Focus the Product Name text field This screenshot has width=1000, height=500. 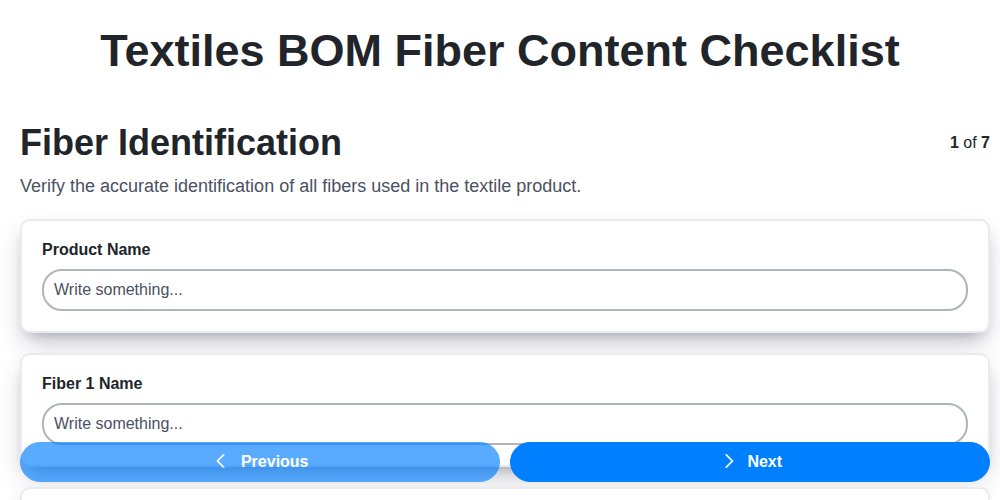(504, 290)
